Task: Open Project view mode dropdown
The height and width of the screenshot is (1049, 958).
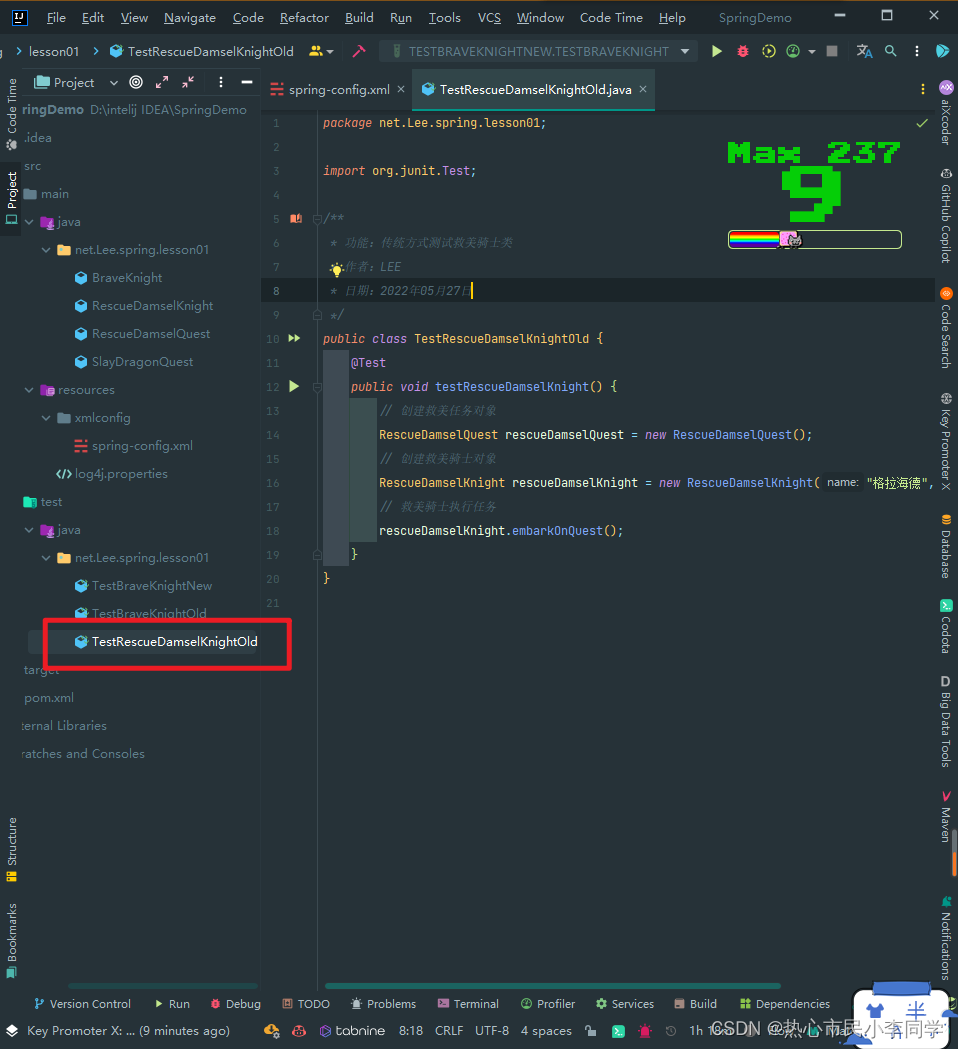Action: (x=114, y=82)
